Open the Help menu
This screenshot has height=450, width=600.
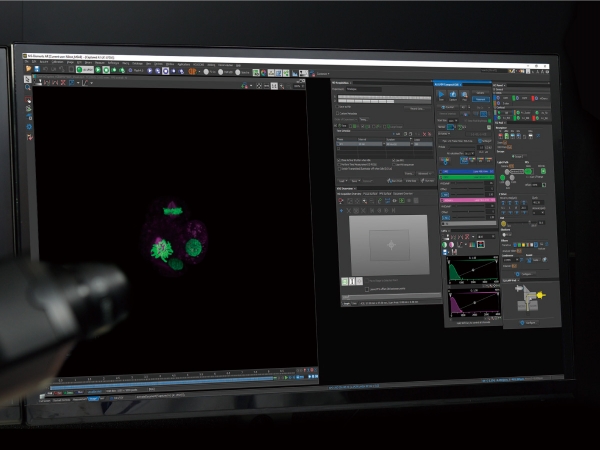[x=238, y=65]
